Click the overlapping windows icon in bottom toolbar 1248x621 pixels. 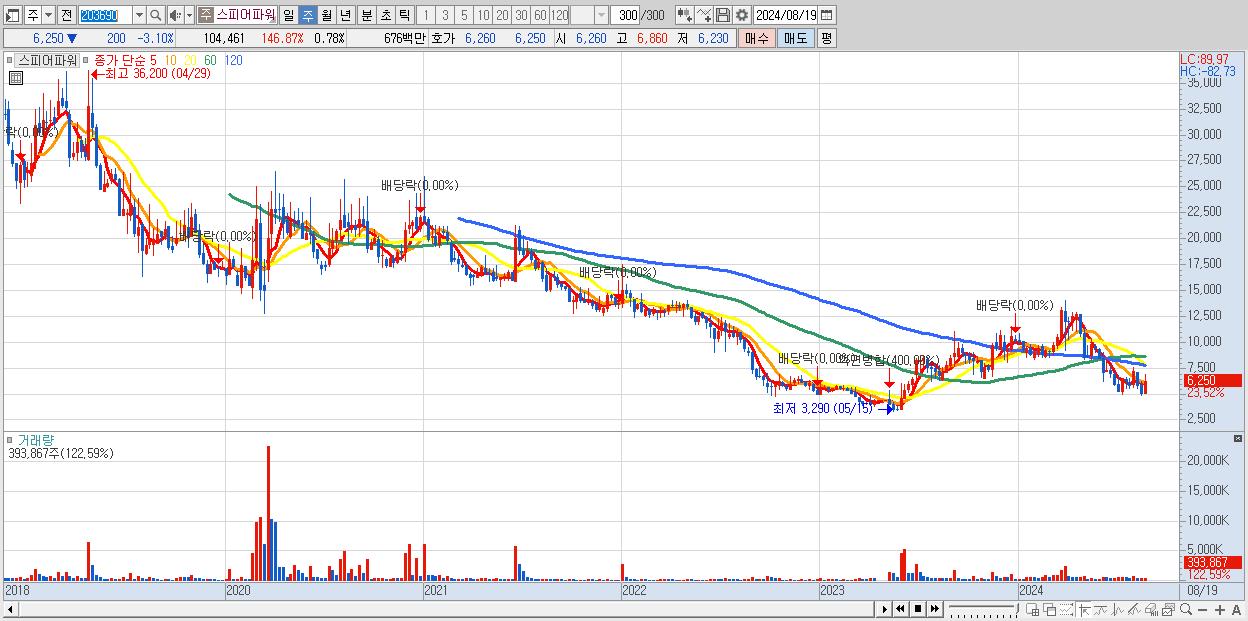click(x=1049, y=610)
